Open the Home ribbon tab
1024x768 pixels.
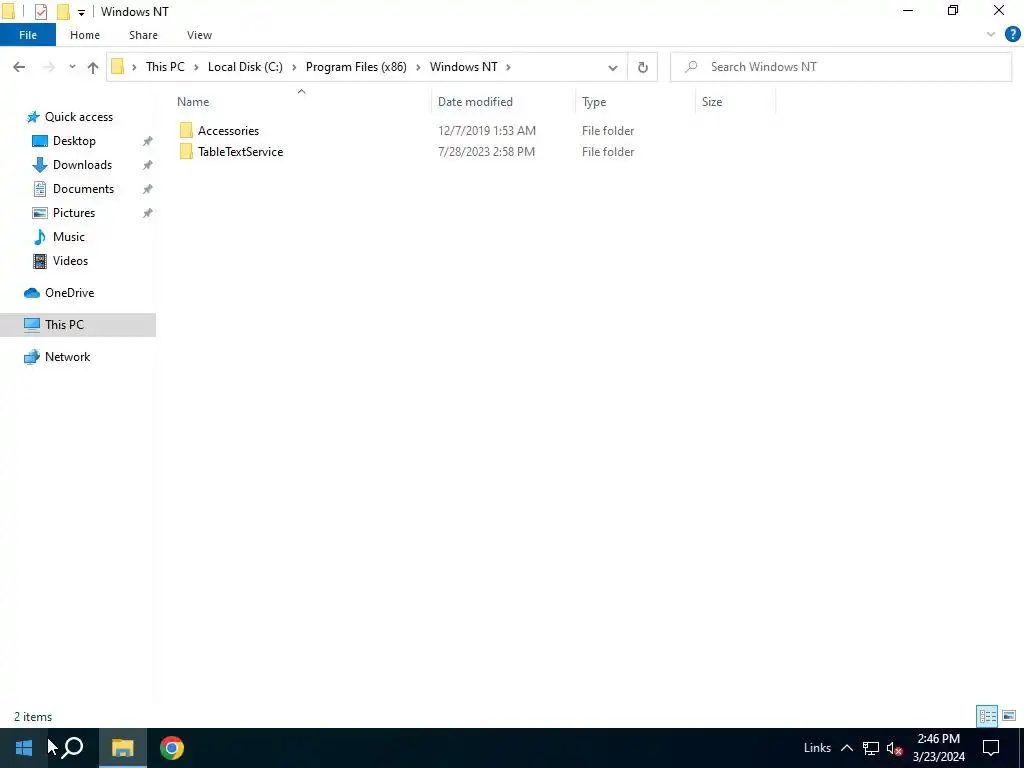pyautogui.click(x=85, y=35)
